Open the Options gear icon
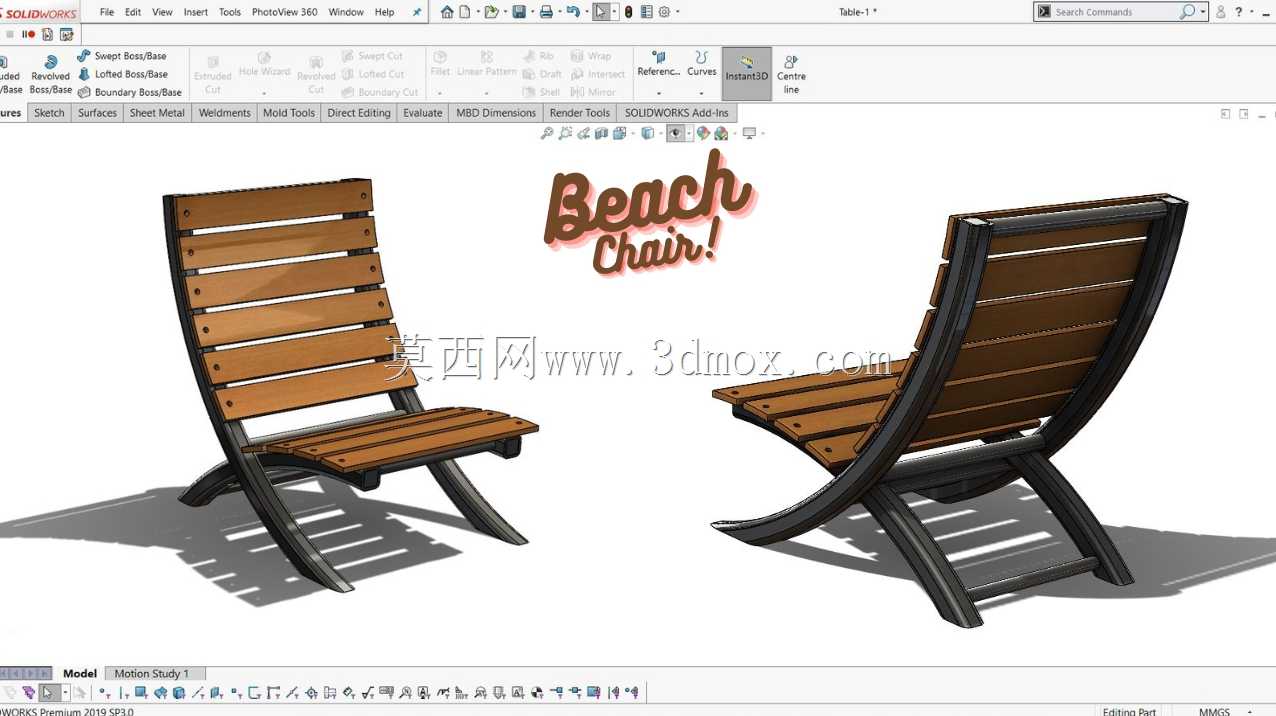Image resolution: width=1276 pixels, height=716 pixels. point(664,12)
